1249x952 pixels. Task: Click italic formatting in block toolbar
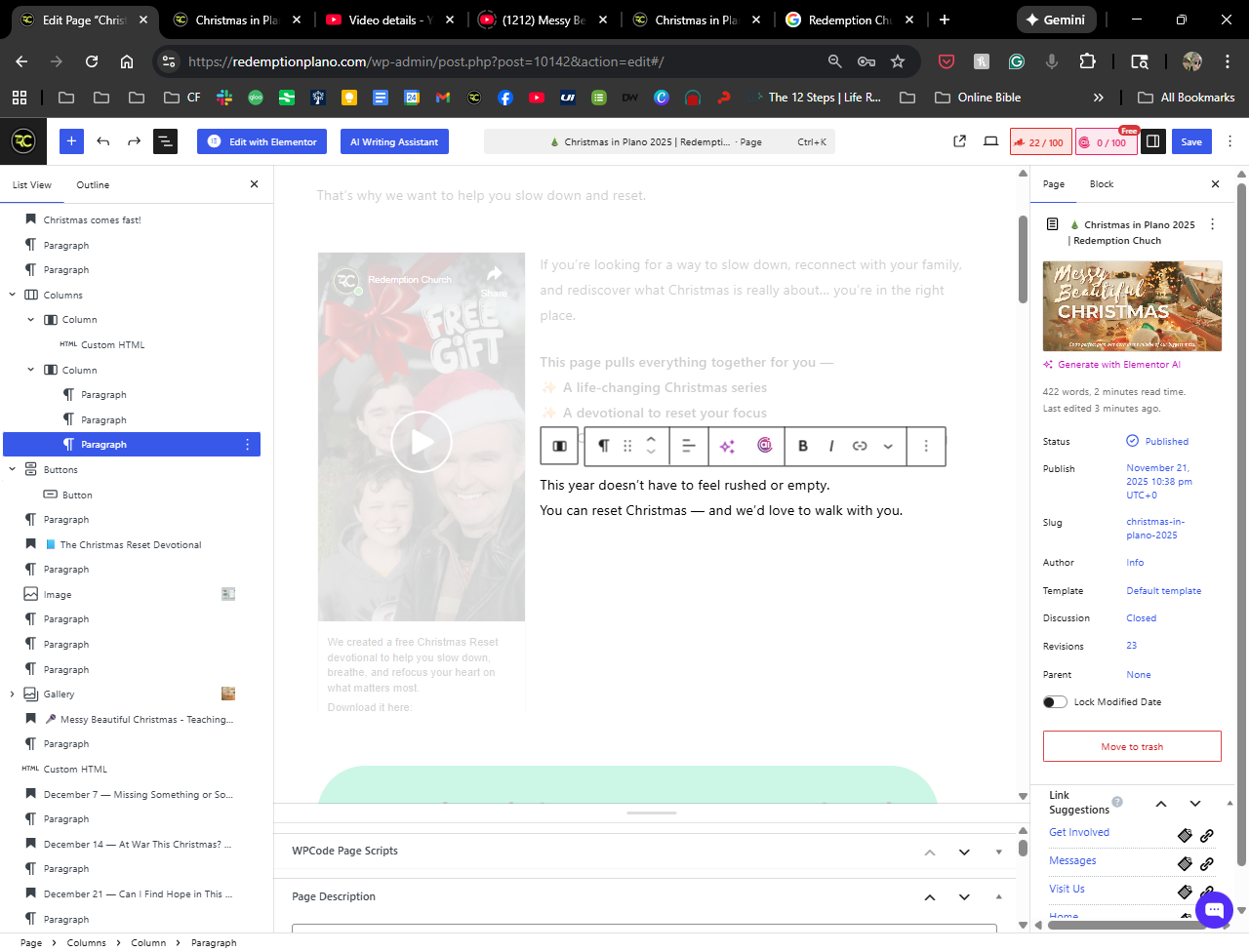pos(831,446)
